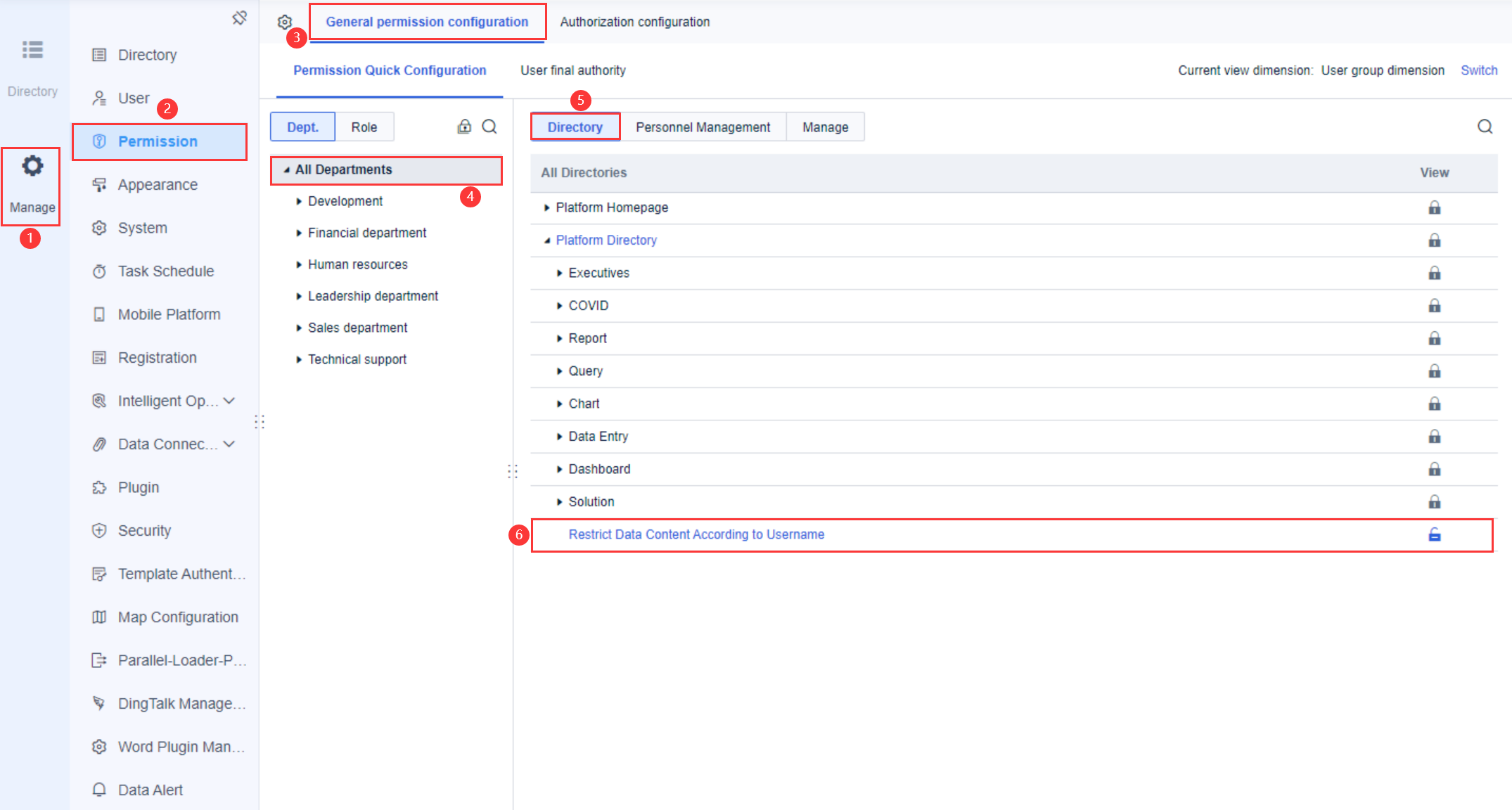This screenshot has height=810, width=1512.
Task: Open Restrict Data Content According to Username
Action: tap(697, 534)
